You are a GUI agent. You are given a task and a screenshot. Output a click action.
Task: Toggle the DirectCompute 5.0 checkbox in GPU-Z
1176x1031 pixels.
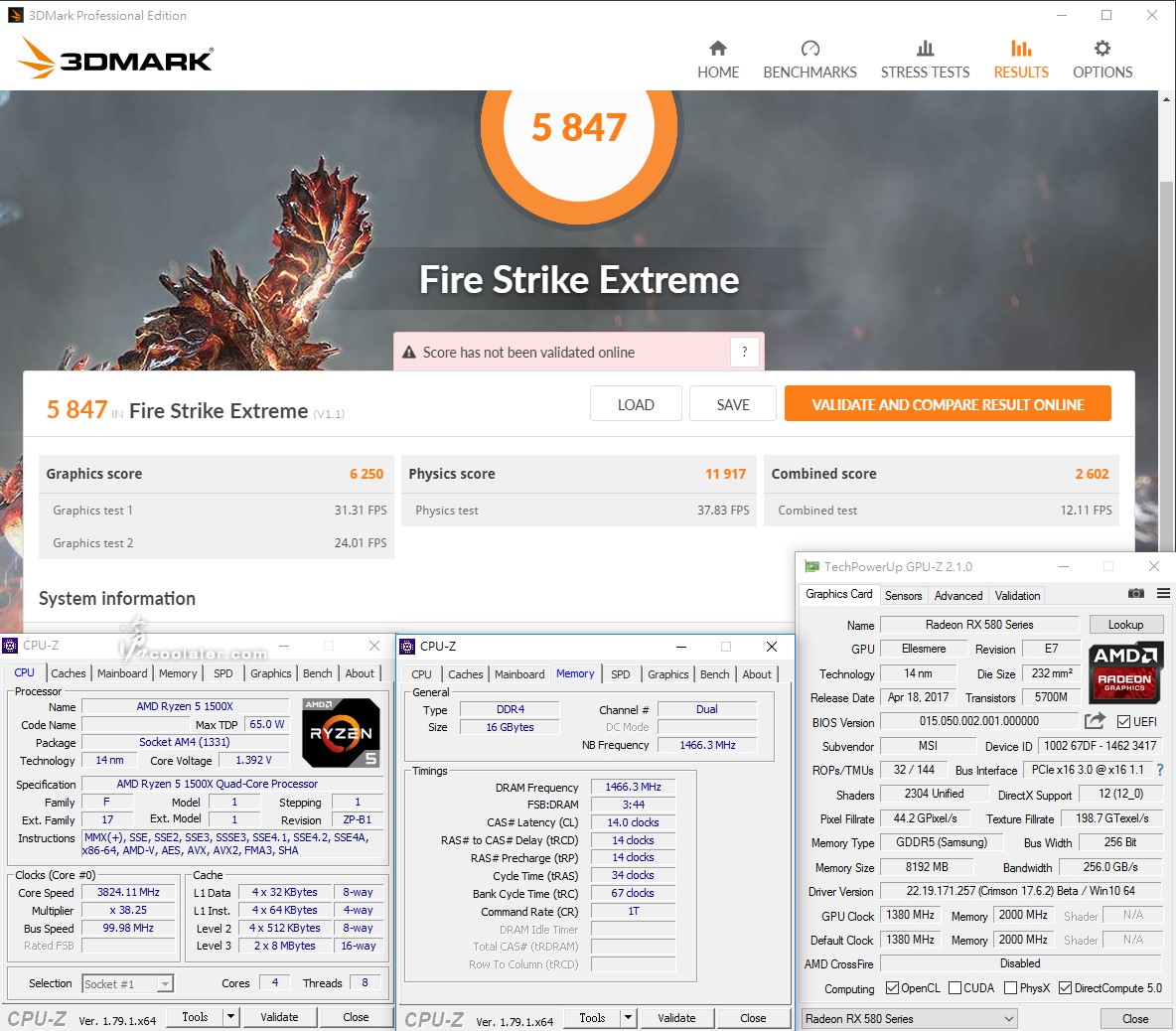pos(1065,987)
